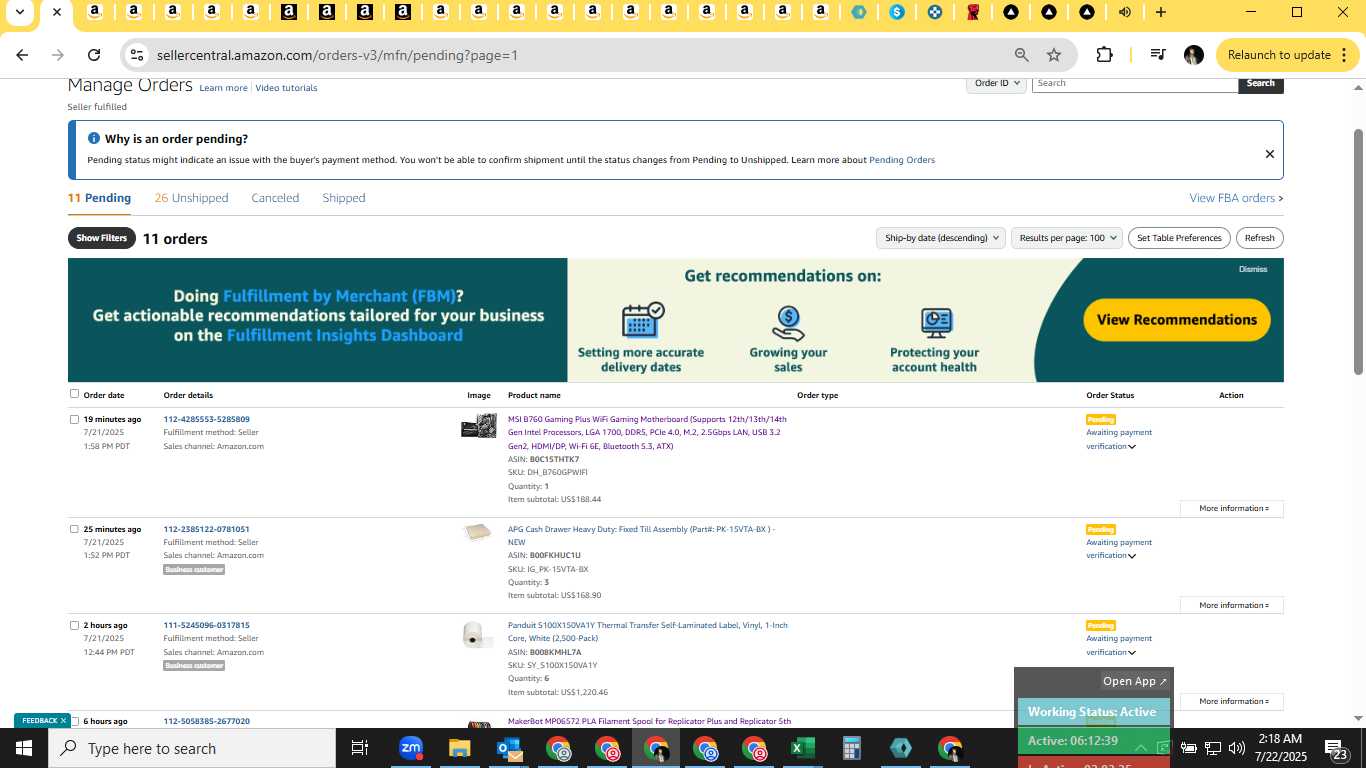The width and height of the screenshot is (1366, 768).
Task: Open the Pending Orders help link
Action: point(902,160)
